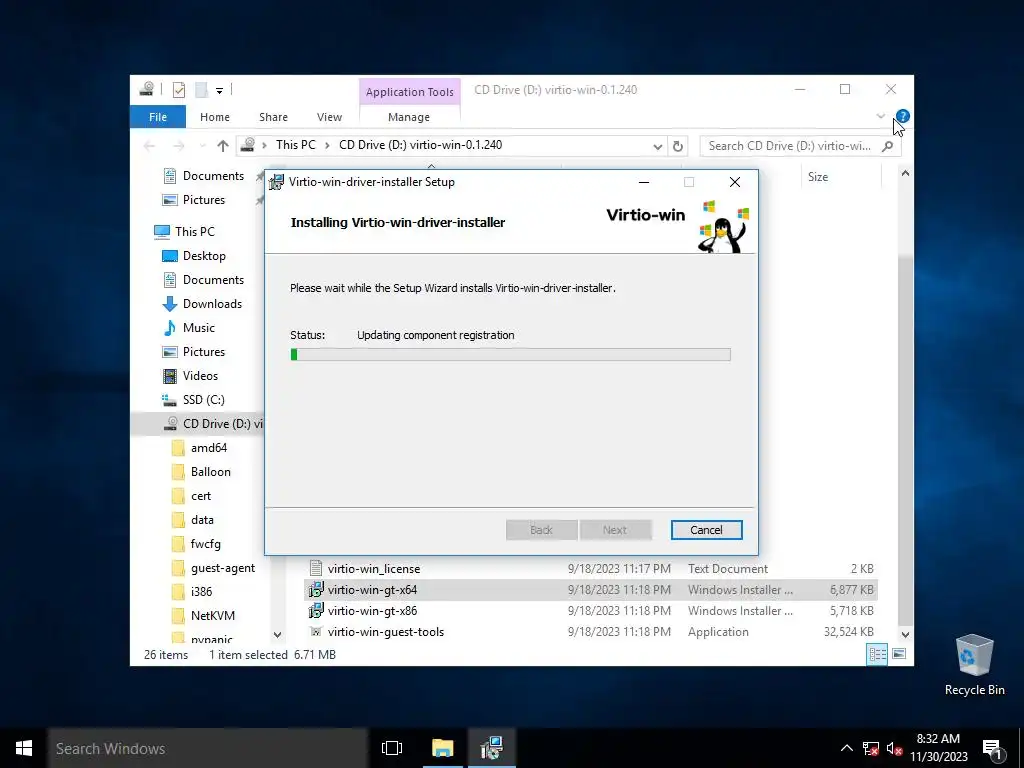The width and height of the screenshot is (1024, 768).
Task: Select Documents in Quick access list
Action: pyautogui.click(x=213, y=176)
